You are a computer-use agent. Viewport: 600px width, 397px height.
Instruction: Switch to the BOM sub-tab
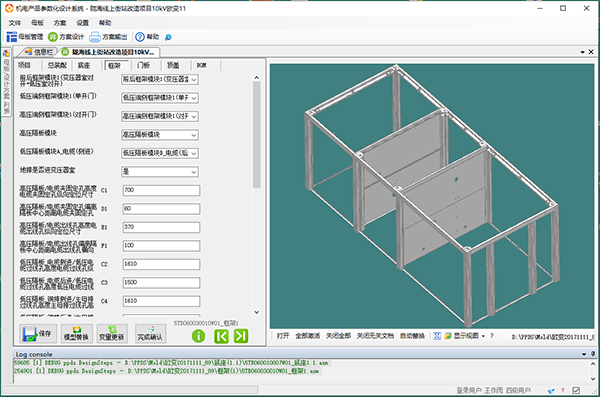coord(202,65)
